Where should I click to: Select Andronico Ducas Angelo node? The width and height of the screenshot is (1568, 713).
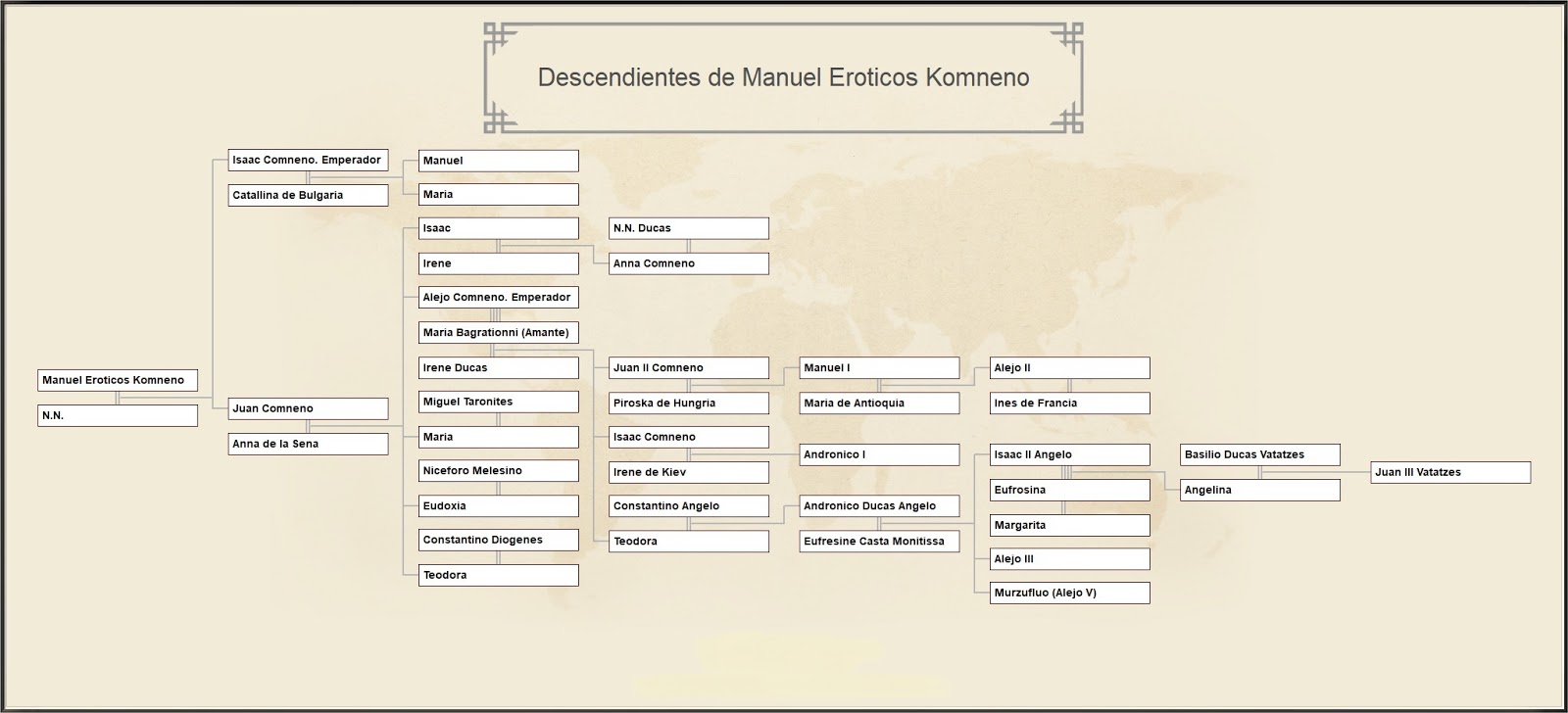click(879, 505)
